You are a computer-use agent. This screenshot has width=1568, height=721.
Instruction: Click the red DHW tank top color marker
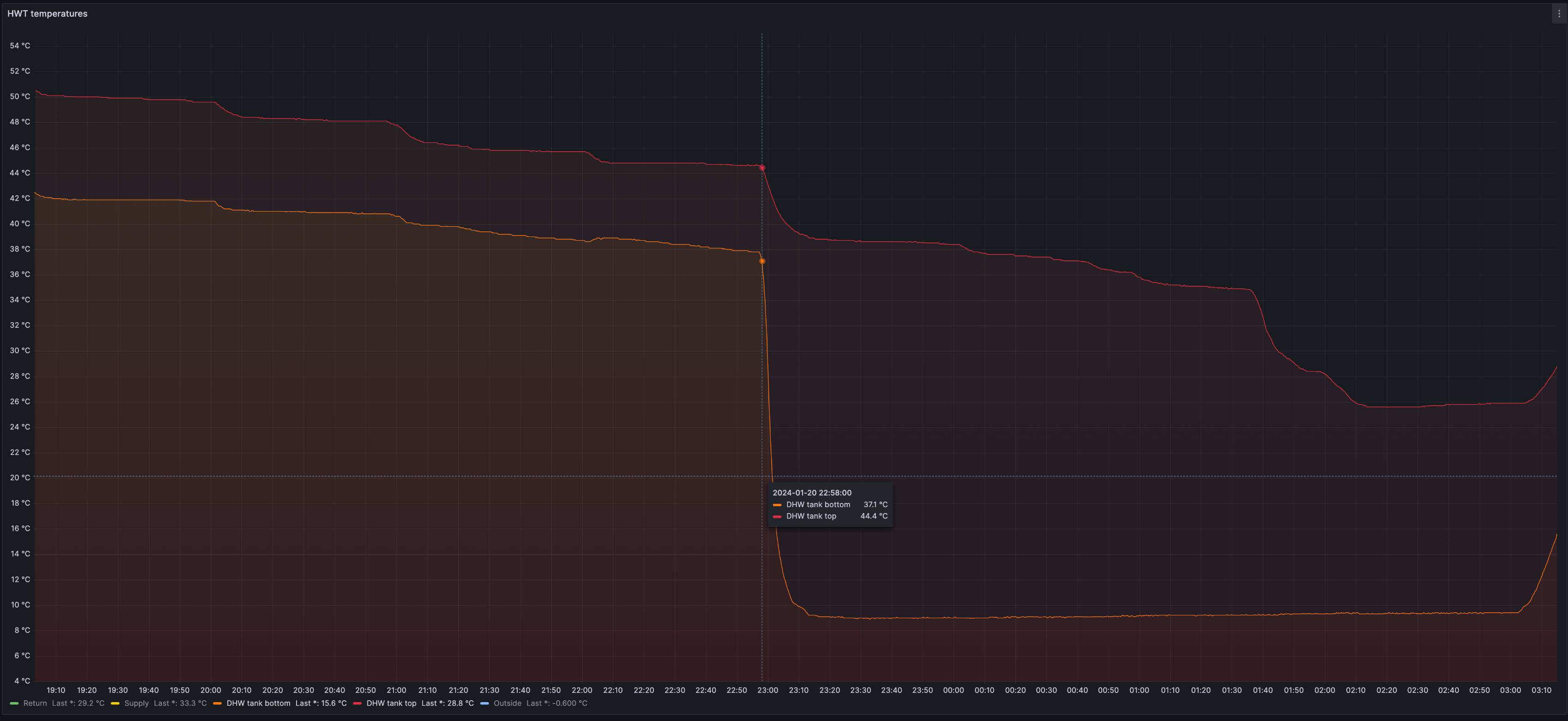[357, 703]
